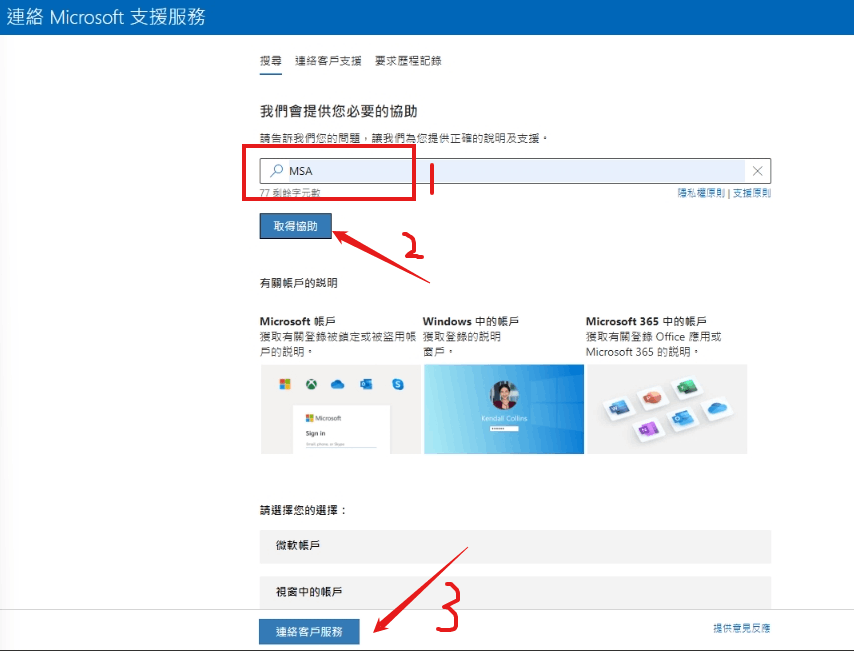Select the 視窗中的帳戶 option
Image resolution: width=854 pixels, height=651 pixels.
pyautogui.click(x=515, y=592)
